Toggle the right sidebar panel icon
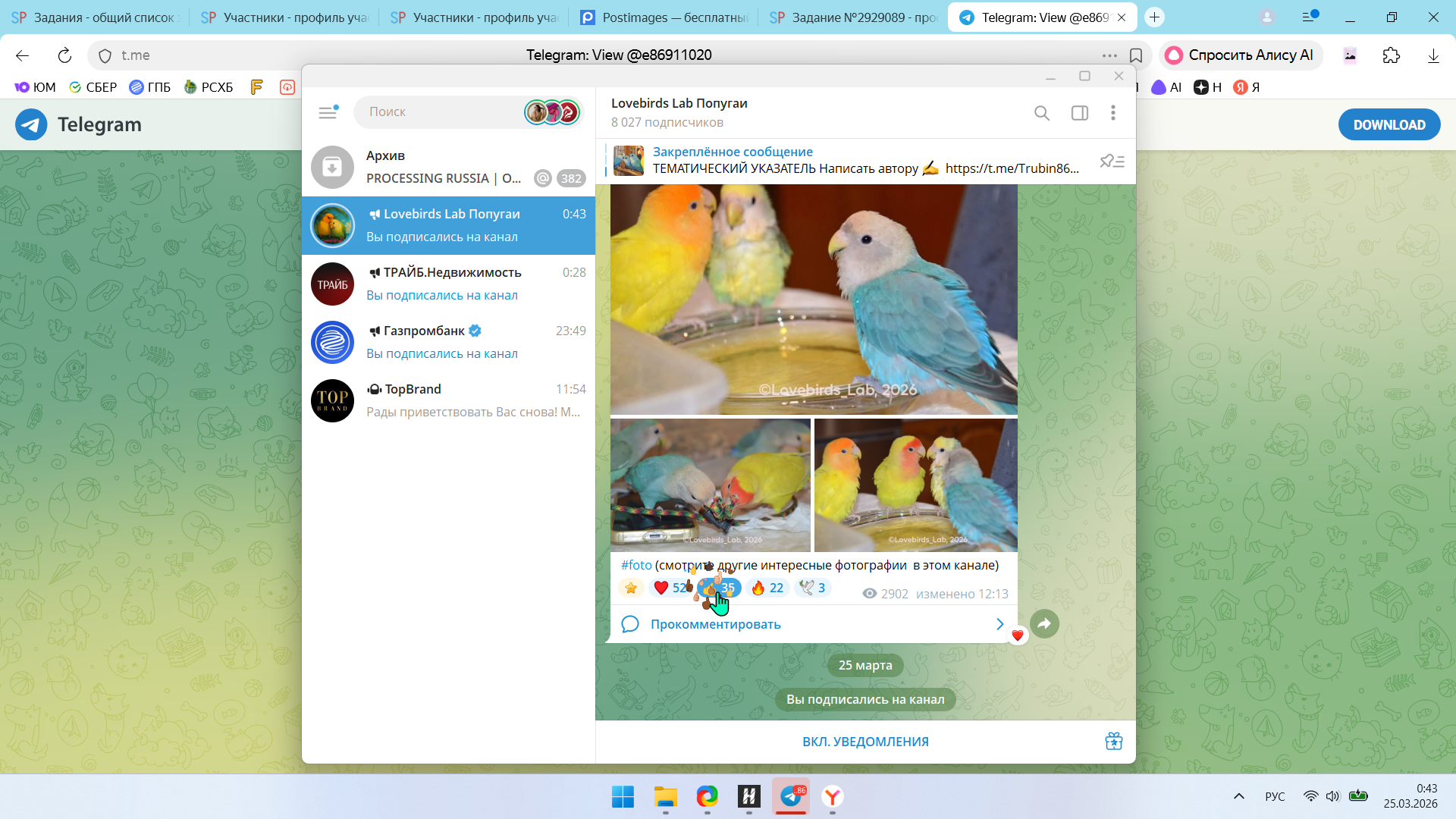This screenshot has height=819, width=1456. (x=1079, y=113)
